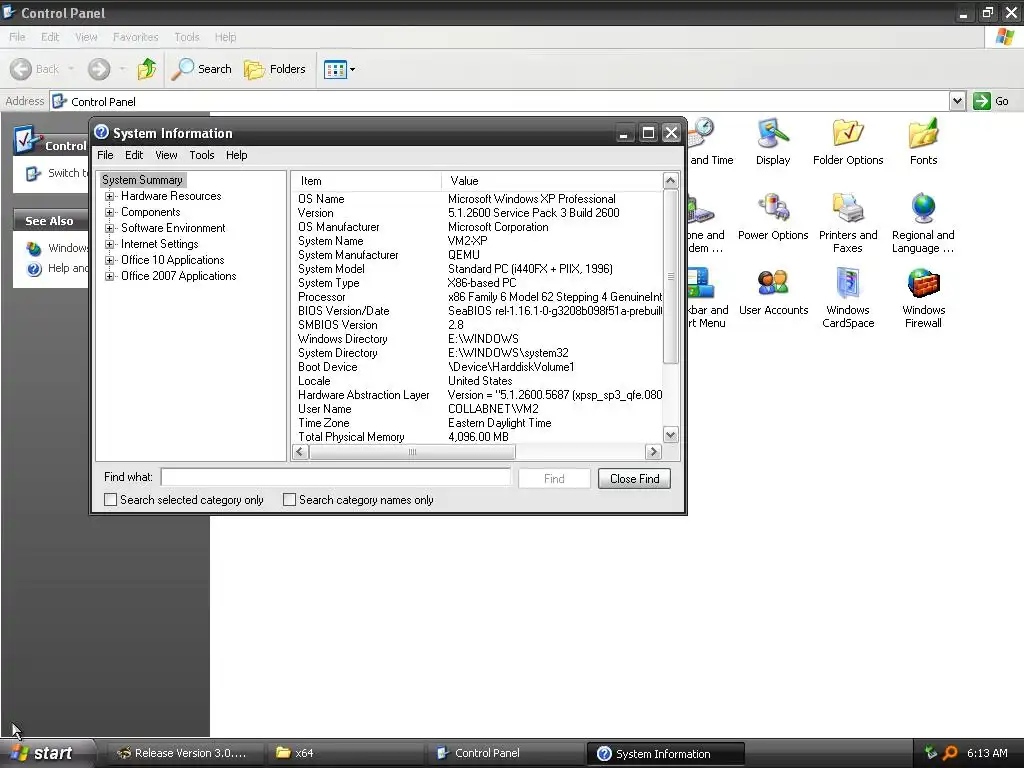The image size is (1024, 768).
Task: Open System Information Tools menu
Action: (x=202, y=155)
